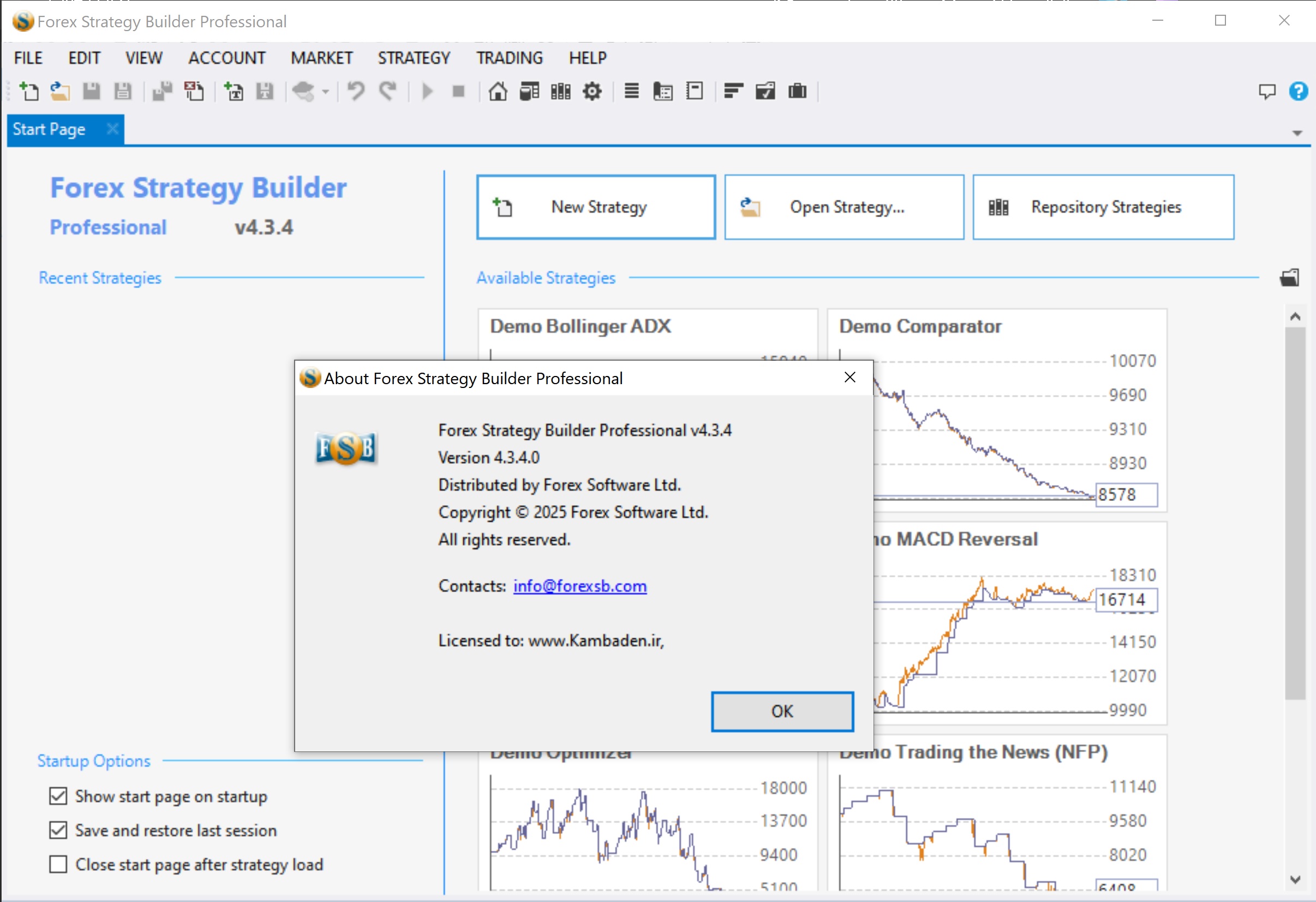Open the HELP menu
1316x902 pixels.
pos(588,58)
